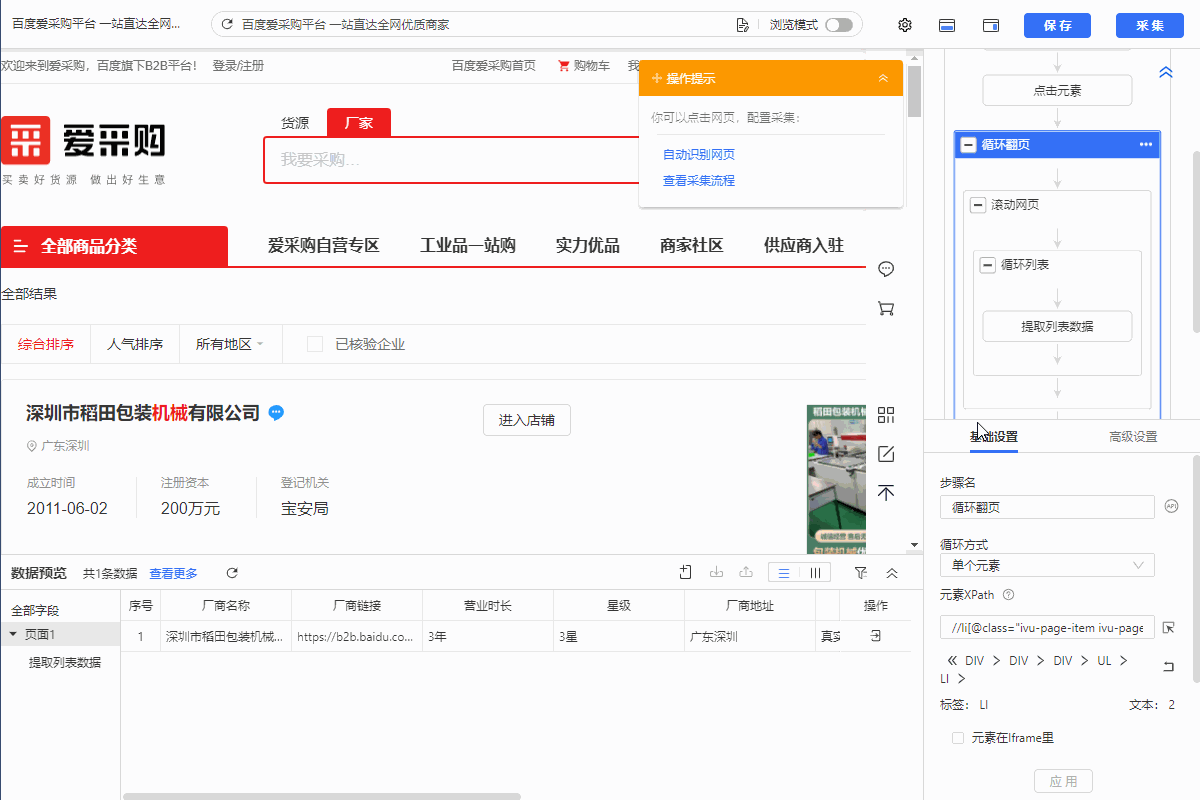Screen dimensions: 1200x800
Task: Select the 货源 search tab
Action: 295,123
